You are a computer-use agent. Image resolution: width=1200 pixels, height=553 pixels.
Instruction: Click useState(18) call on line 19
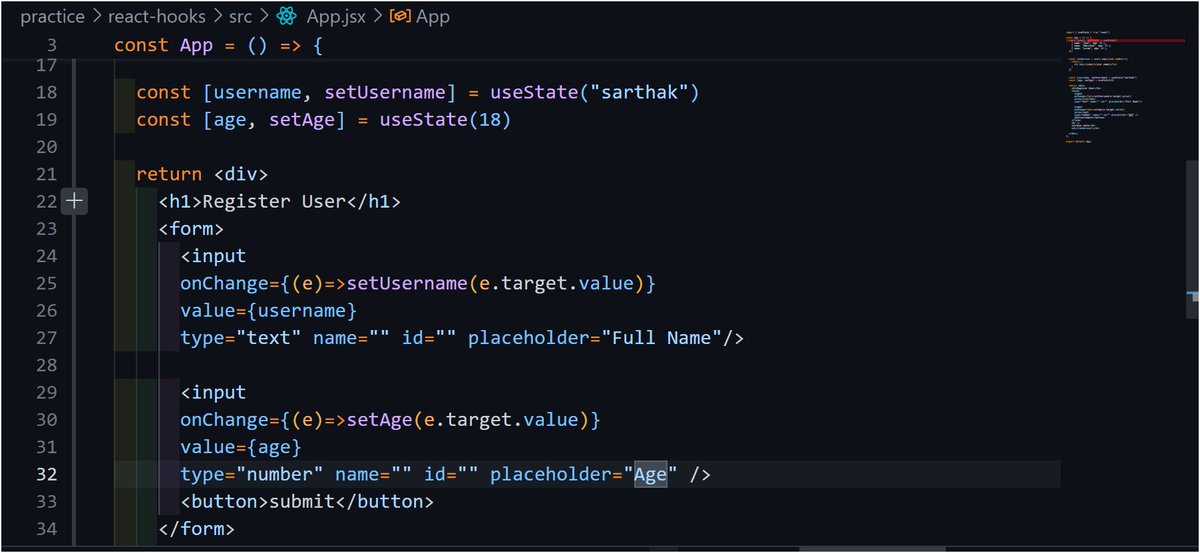[x=445, y=119]
